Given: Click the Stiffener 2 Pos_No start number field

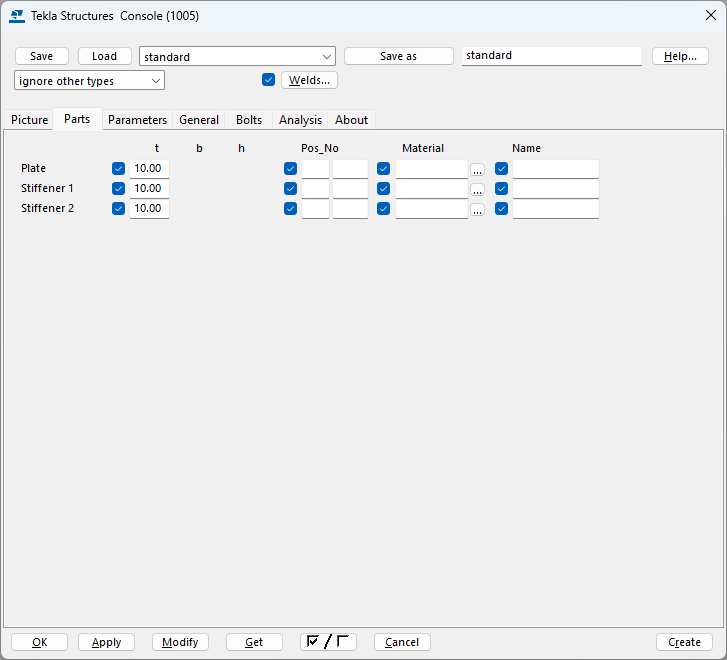Looking at the screenshot, I should point(350,208).
